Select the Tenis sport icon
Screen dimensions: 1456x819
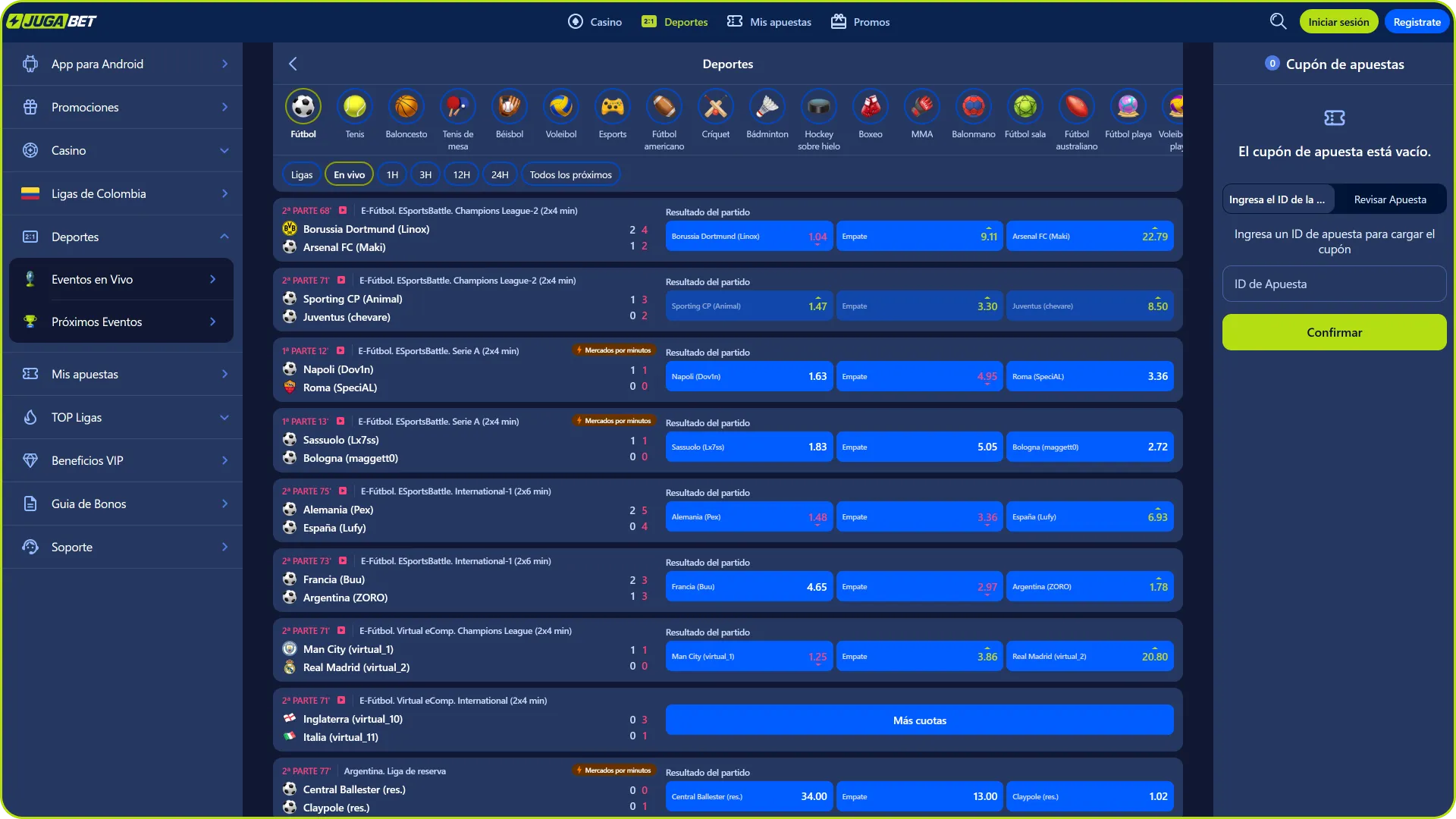click(355, 107)
